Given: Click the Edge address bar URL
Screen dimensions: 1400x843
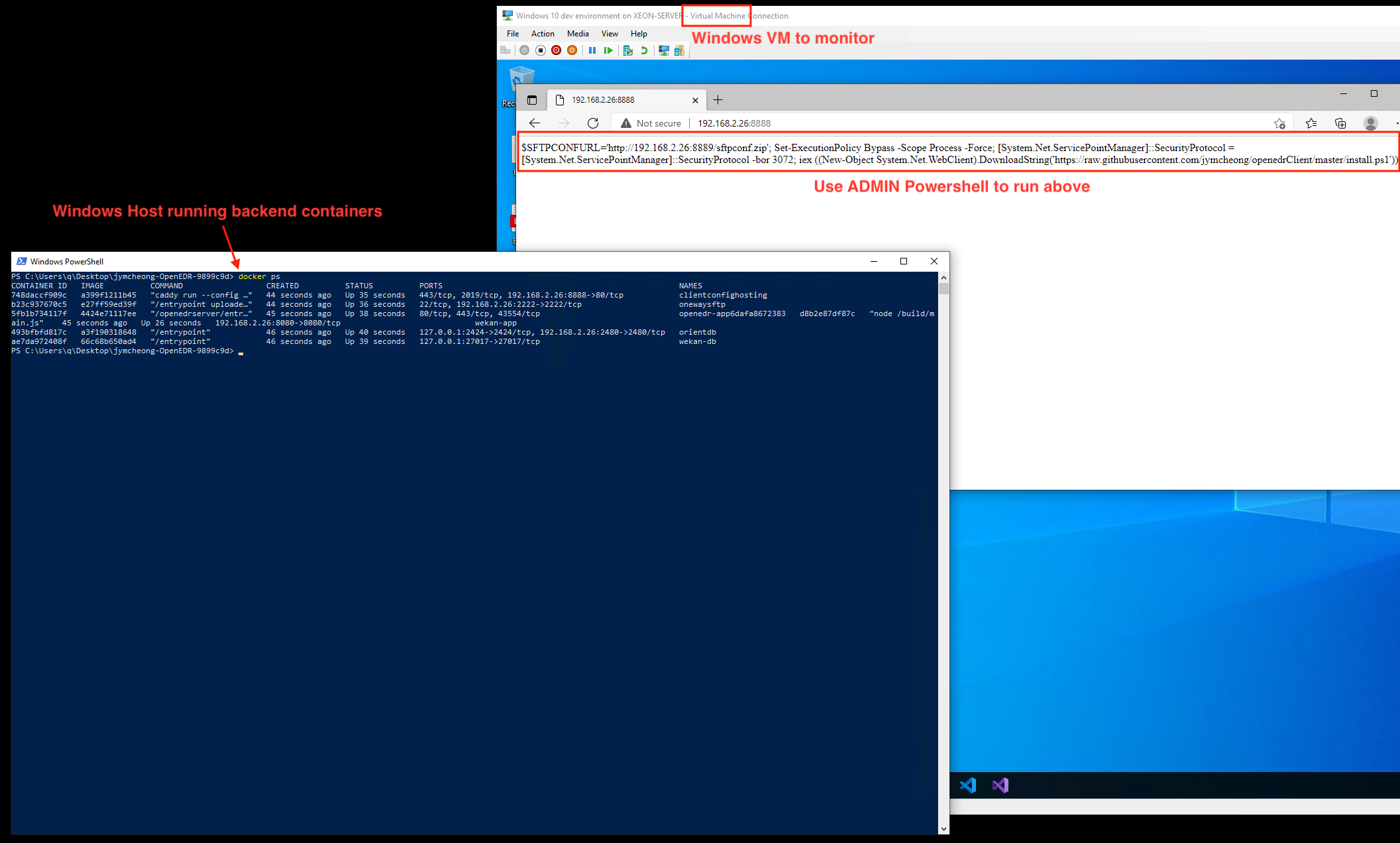Looking at the screenshot, I should point(734,123).
